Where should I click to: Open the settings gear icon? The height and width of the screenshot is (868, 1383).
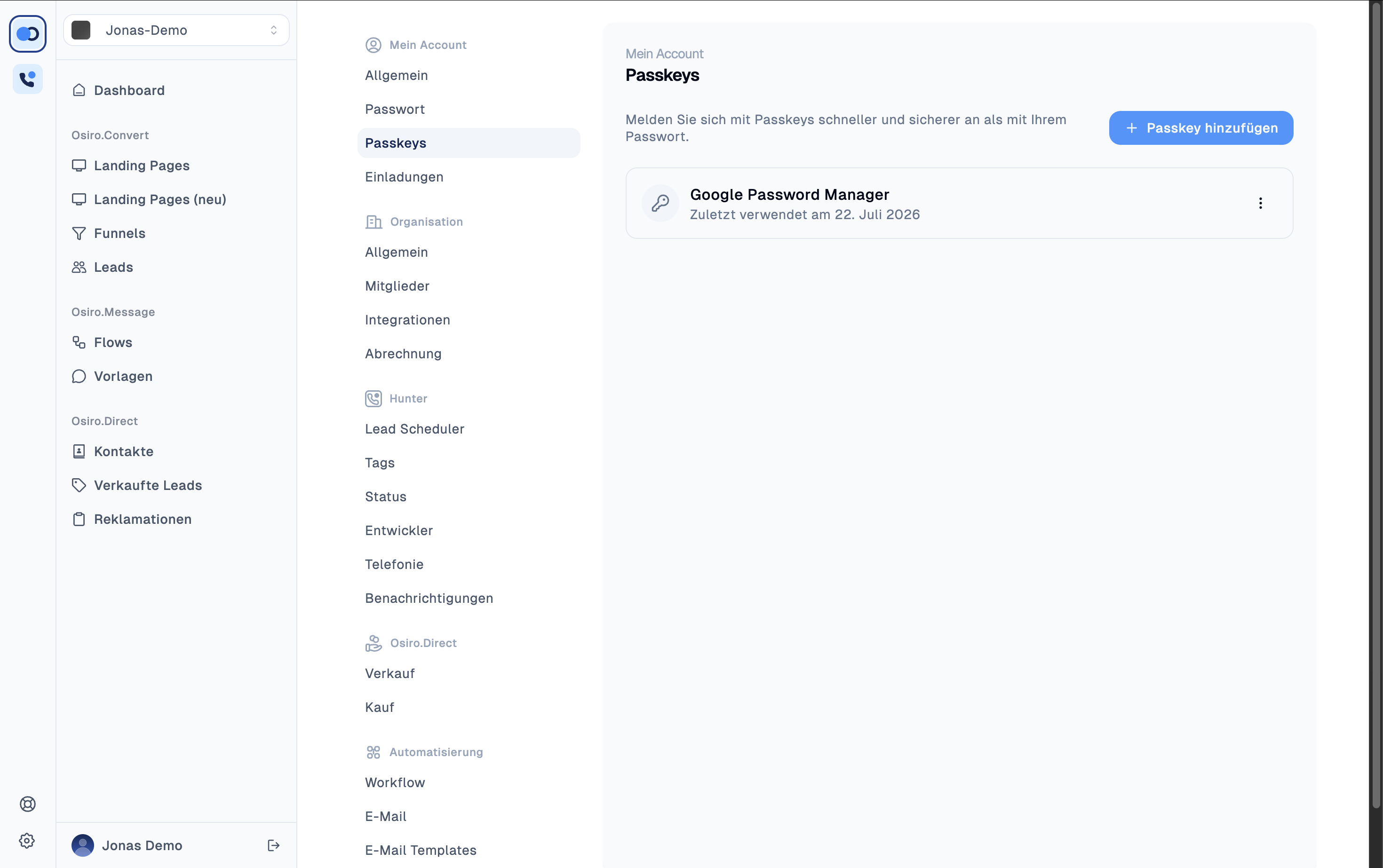pyautogui.click(x=27, y=841)
